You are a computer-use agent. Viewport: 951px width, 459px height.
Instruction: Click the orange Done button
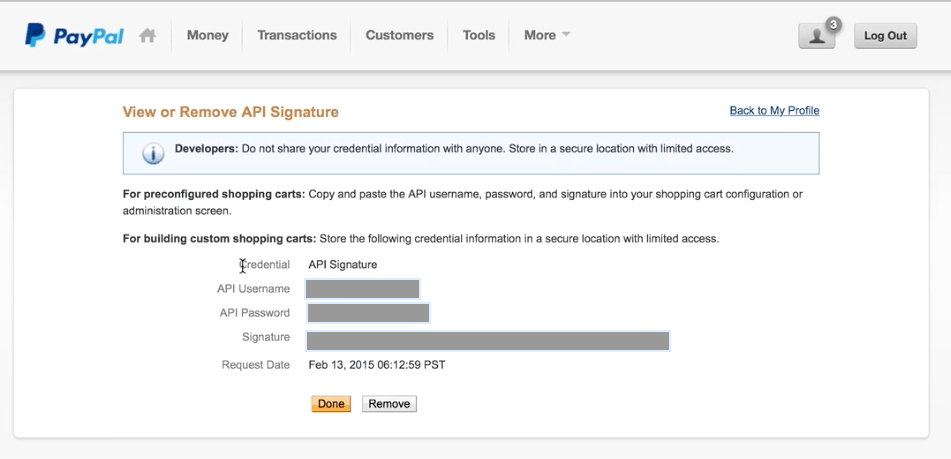[331, 404]
